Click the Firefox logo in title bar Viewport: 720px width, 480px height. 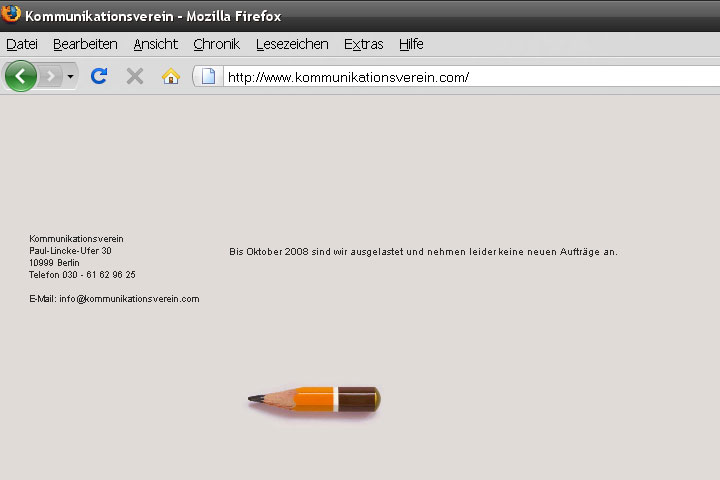(x=11, y=14)
